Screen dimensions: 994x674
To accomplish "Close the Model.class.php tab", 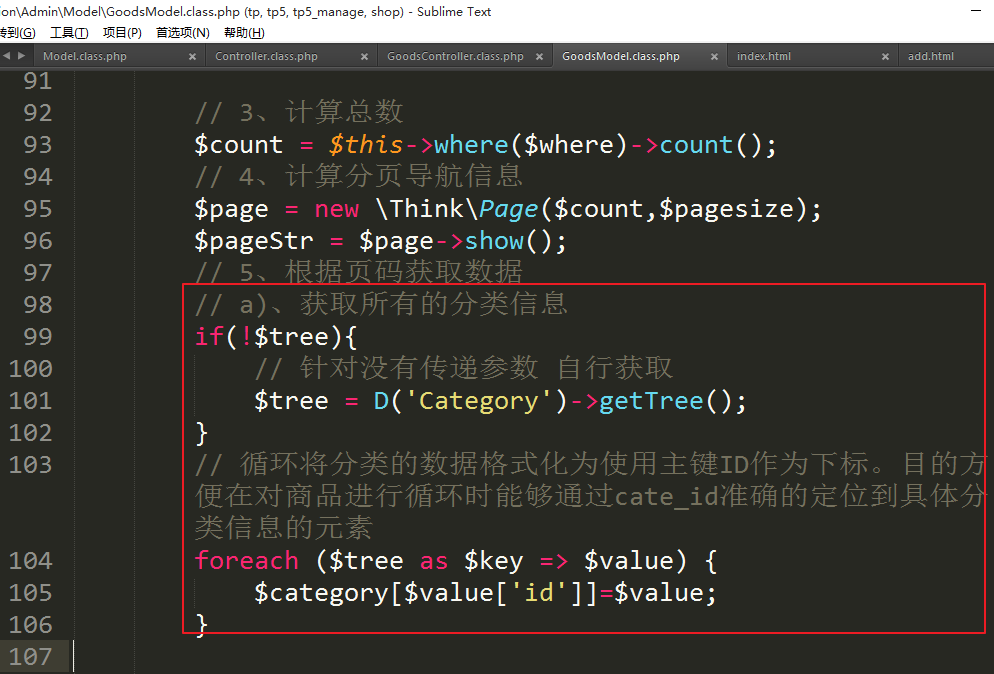I will click(193, 57).
